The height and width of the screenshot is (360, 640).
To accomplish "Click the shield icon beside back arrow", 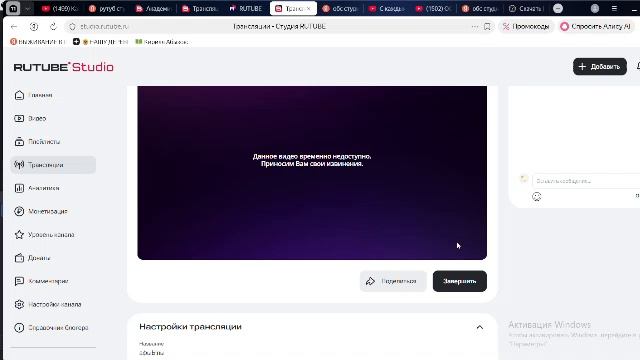I will (x=34, y=27).
